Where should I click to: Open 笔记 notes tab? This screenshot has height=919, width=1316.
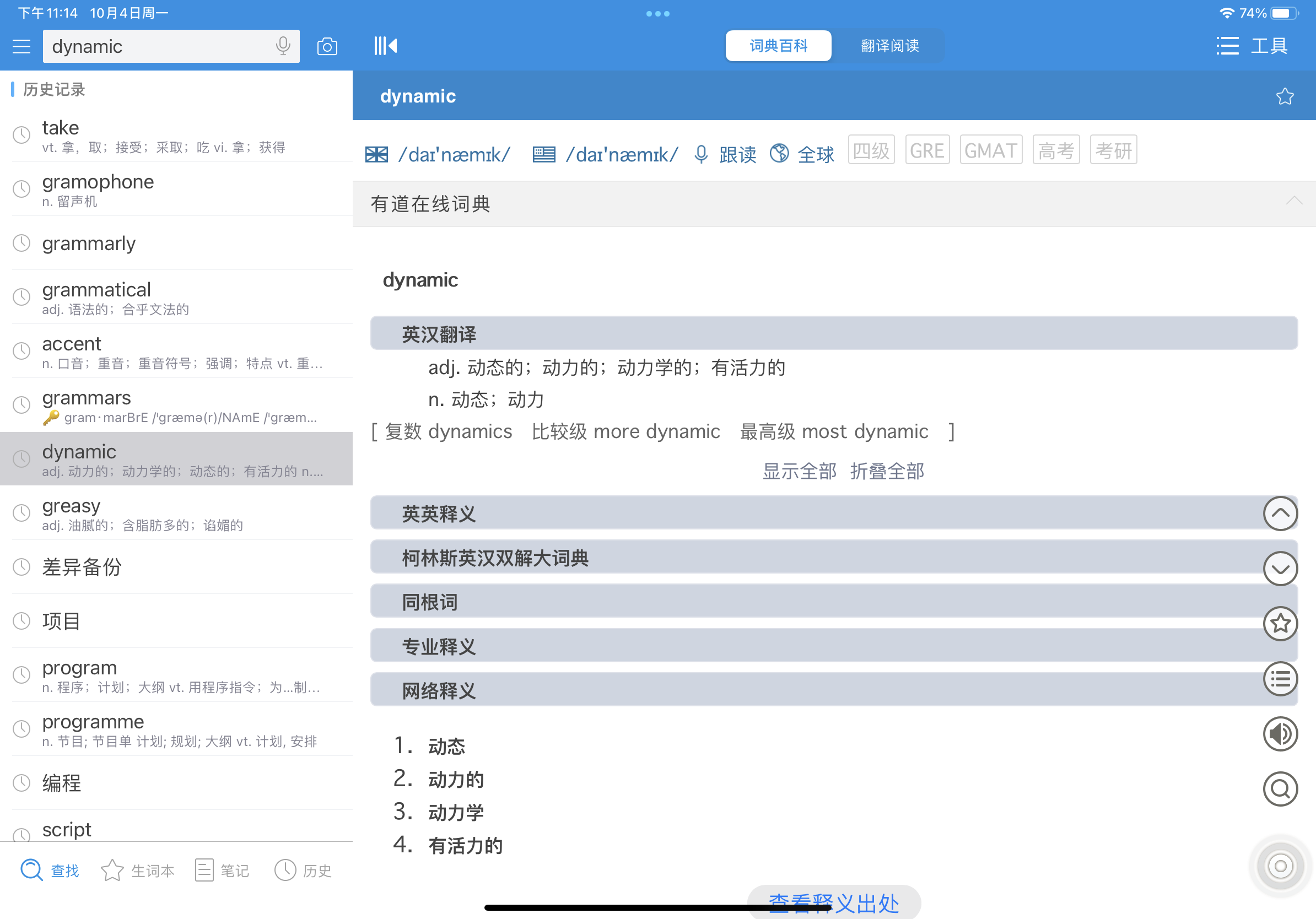click(222, 871)
